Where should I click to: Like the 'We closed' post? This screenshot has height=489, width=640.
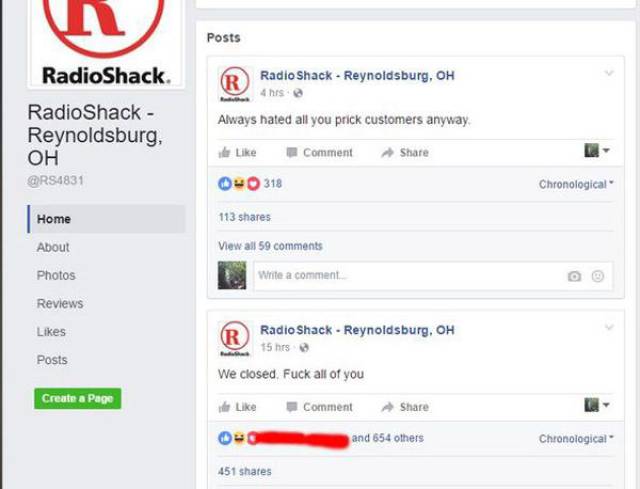(238, 407)
